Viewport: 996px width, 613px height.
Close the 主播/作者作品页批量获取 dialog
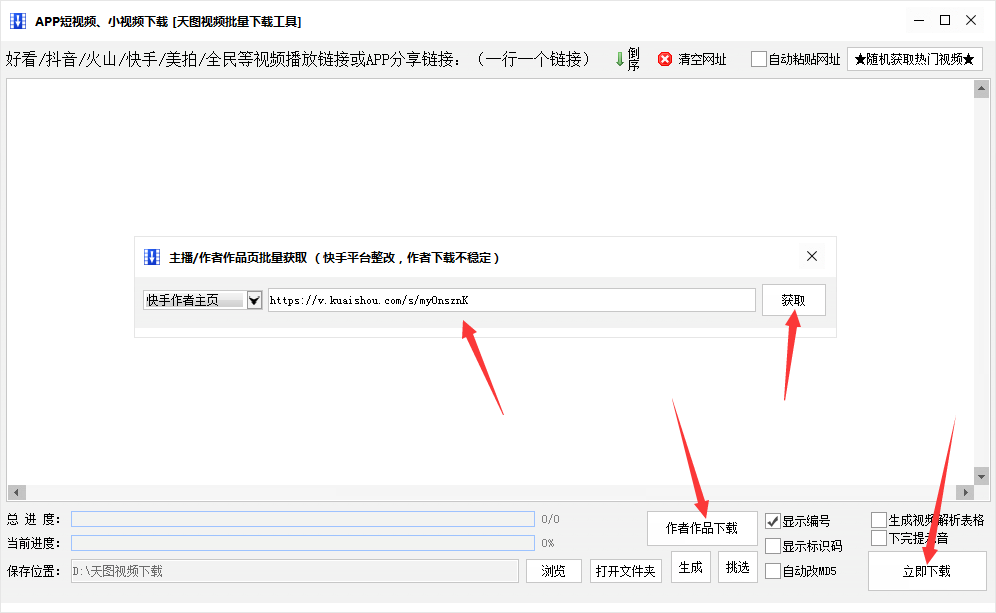coord(812,256)
